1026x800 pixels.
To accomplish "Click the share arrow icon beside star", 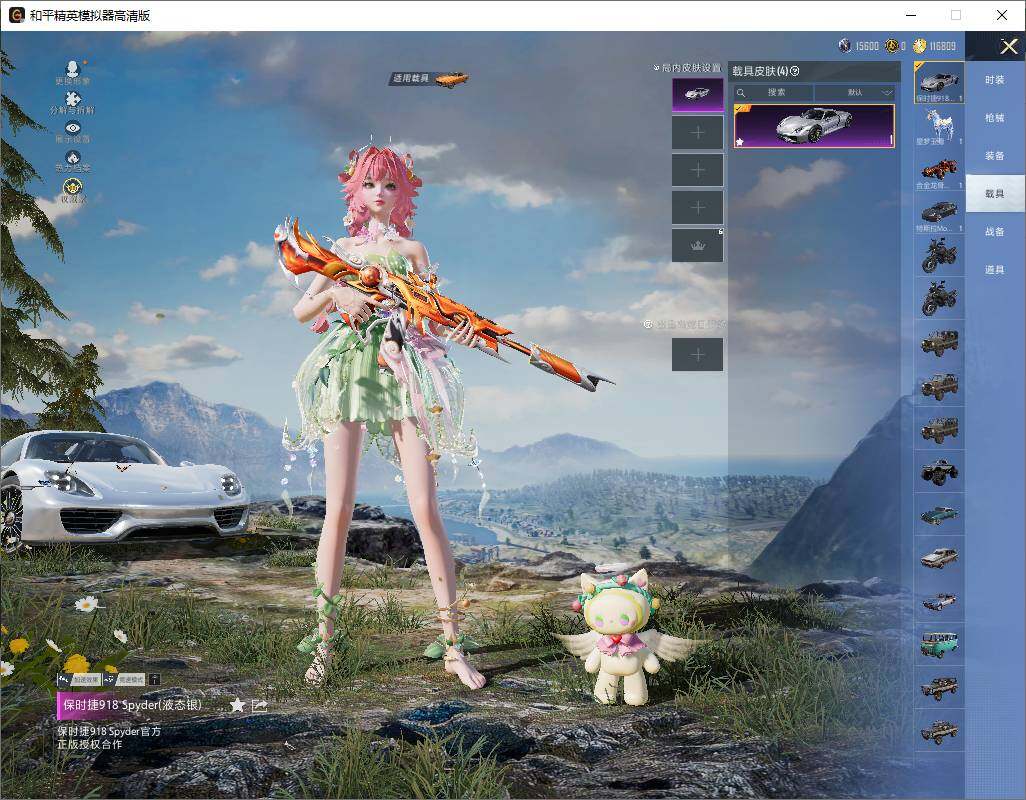I will click(260, 705).
